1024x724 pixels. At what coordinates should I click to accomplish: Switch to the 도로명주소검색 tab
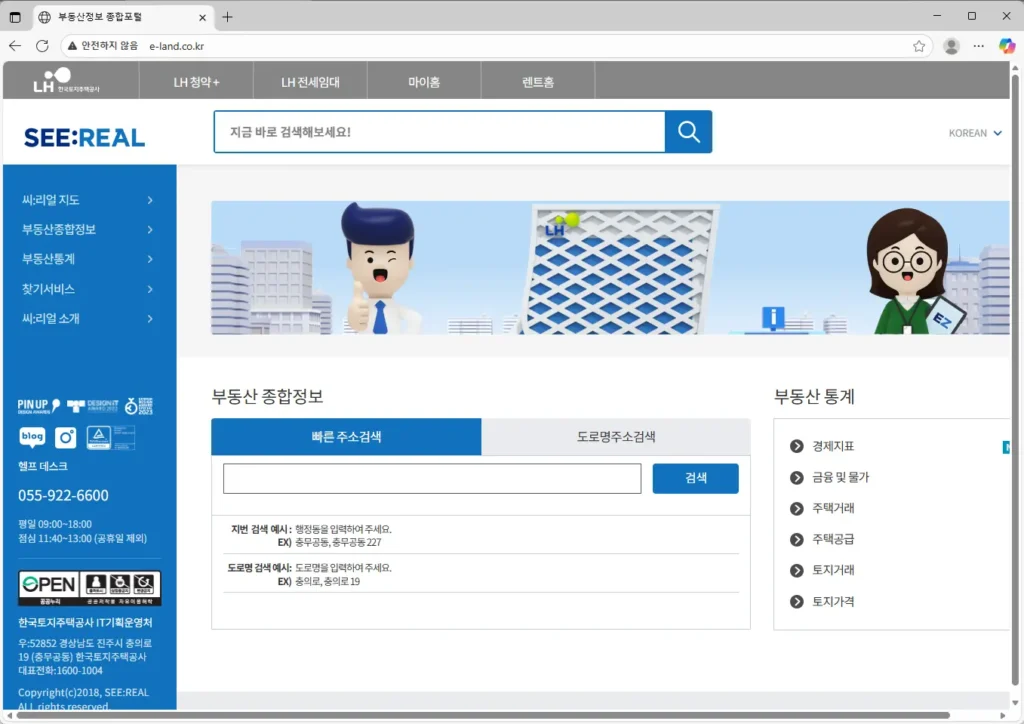pyautogui.click(x=615, y=437)
